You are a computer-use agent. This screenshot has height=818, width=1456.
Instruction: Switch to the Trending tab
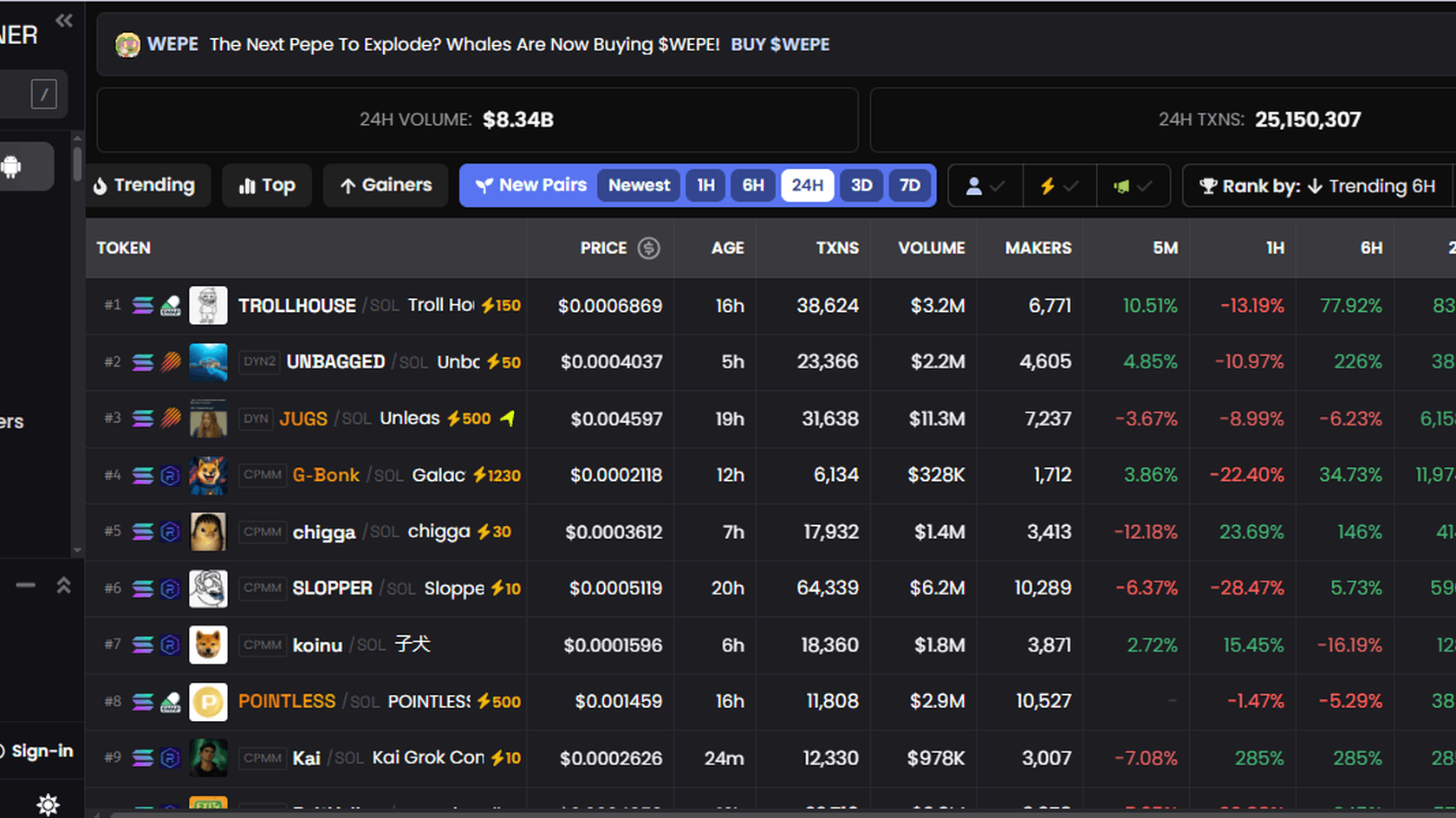[145, 185]
